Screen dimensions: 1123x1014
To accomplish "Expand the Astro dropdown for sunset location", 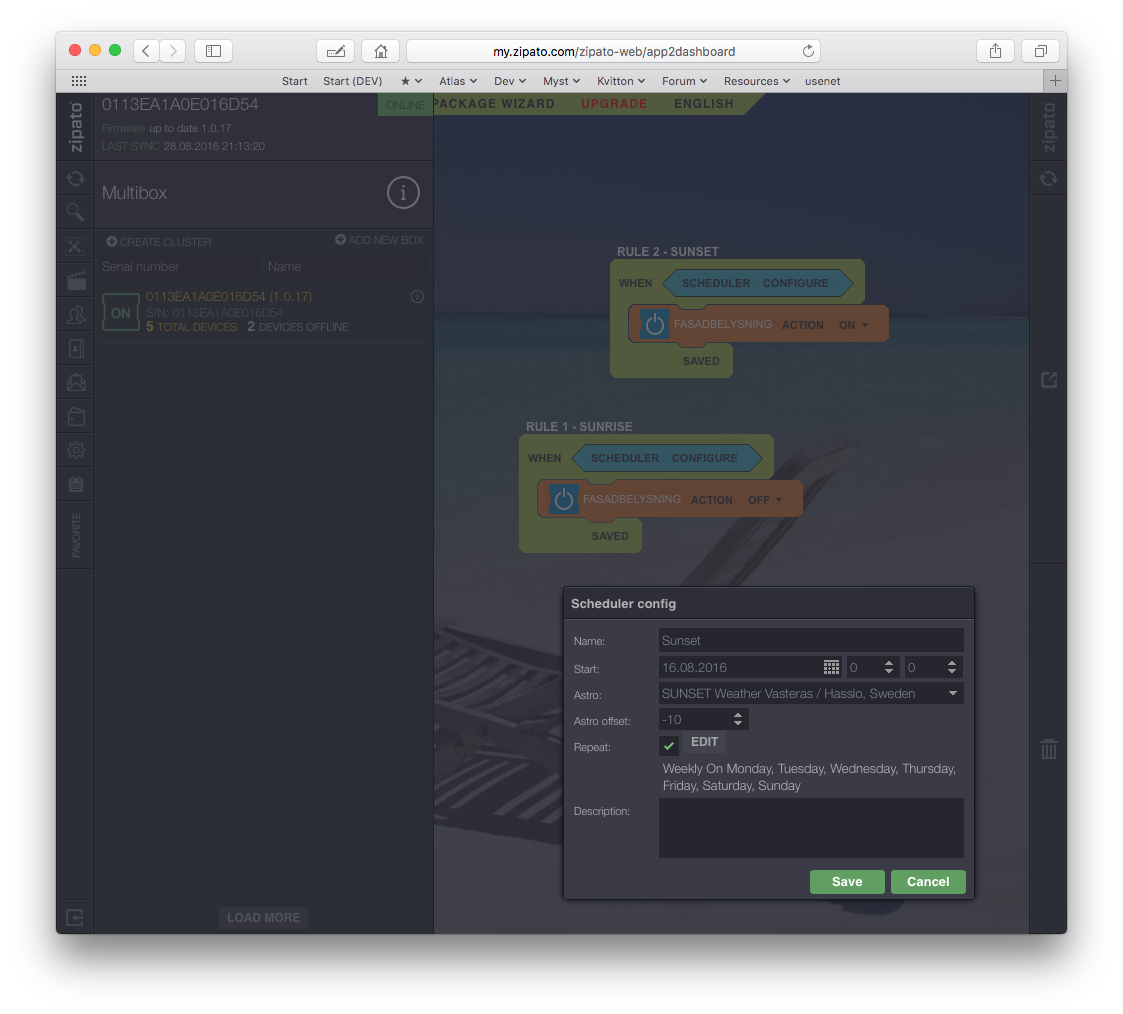I will tap(952, 693).
